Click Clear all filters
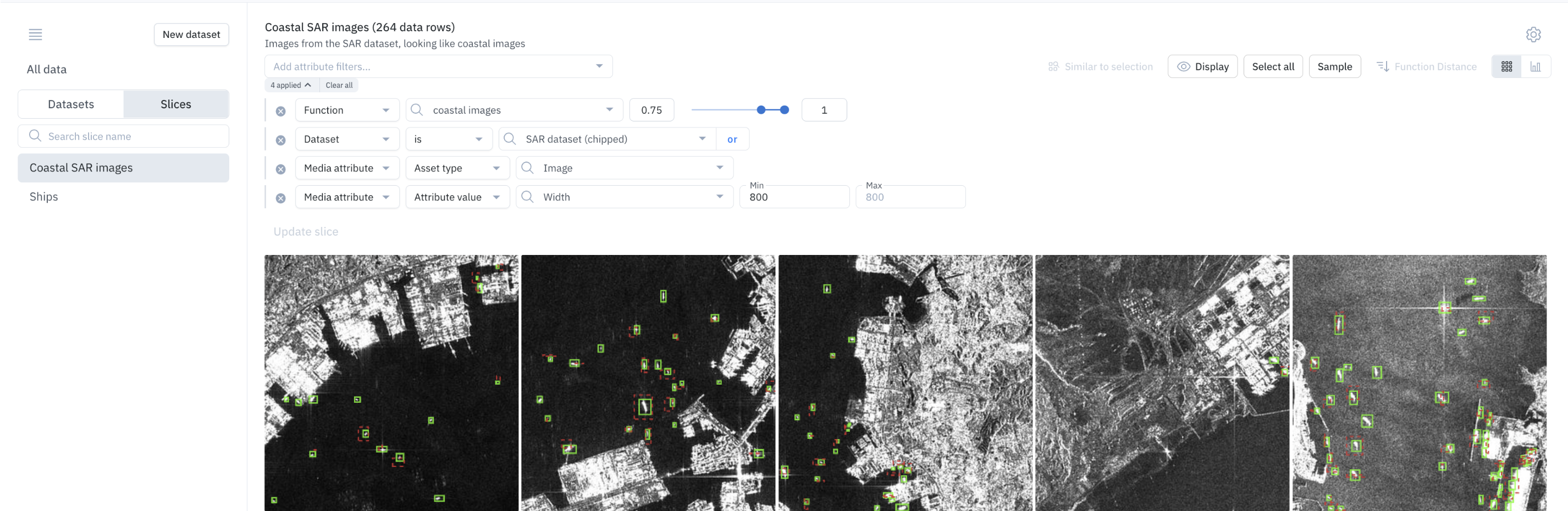This screenshot has height=511, width=1568. click(339, 85)
